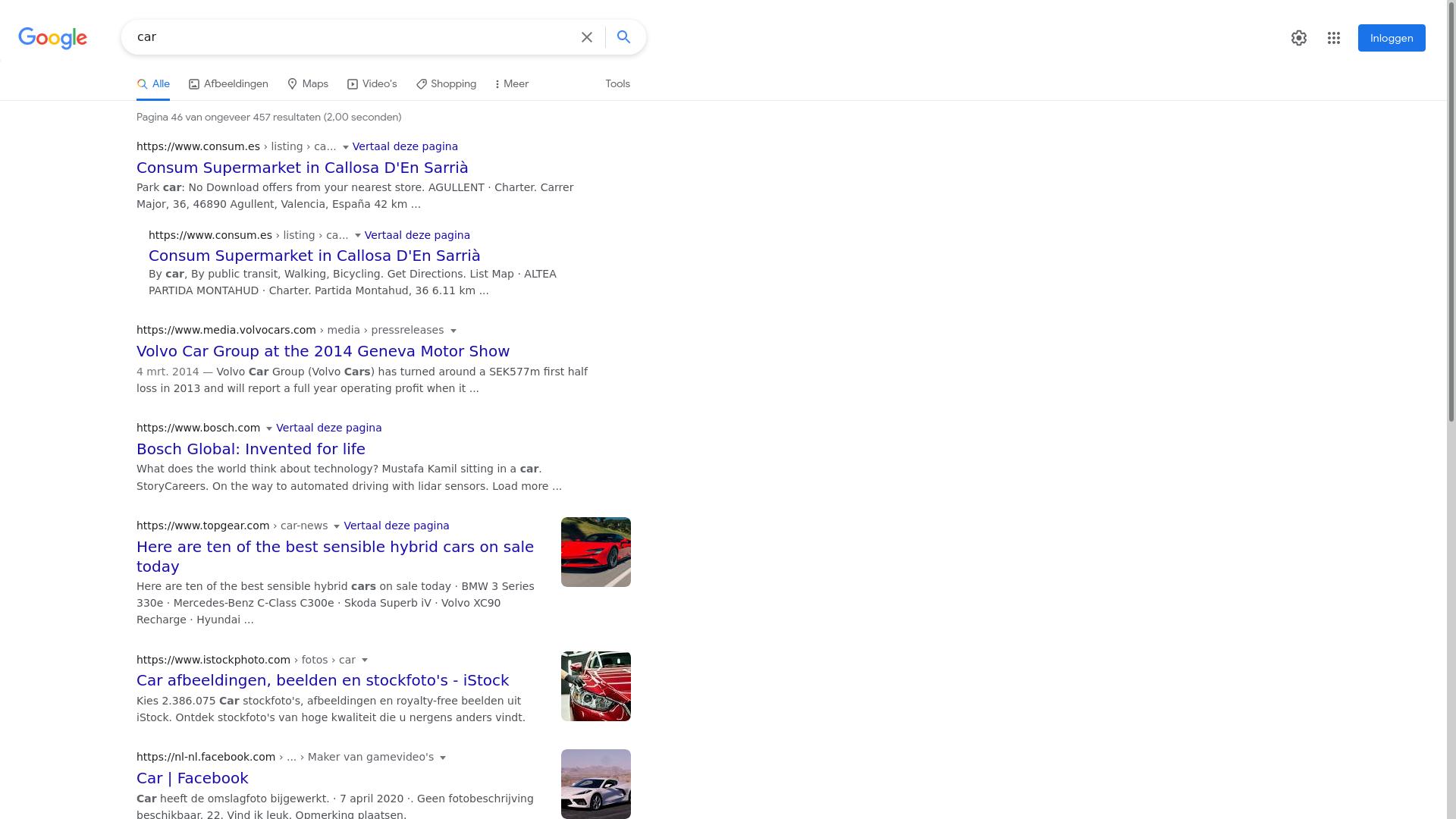The image size is (1456, 819).
Task: Click Vertaal deze pagina for topgear result
Action: (396, 526)
